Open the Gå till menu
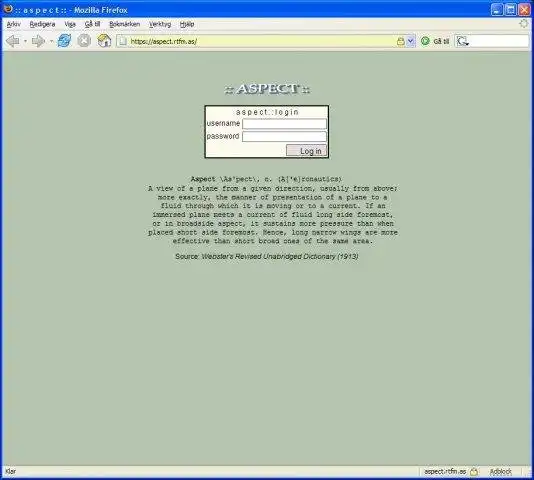 click(92, 24)
